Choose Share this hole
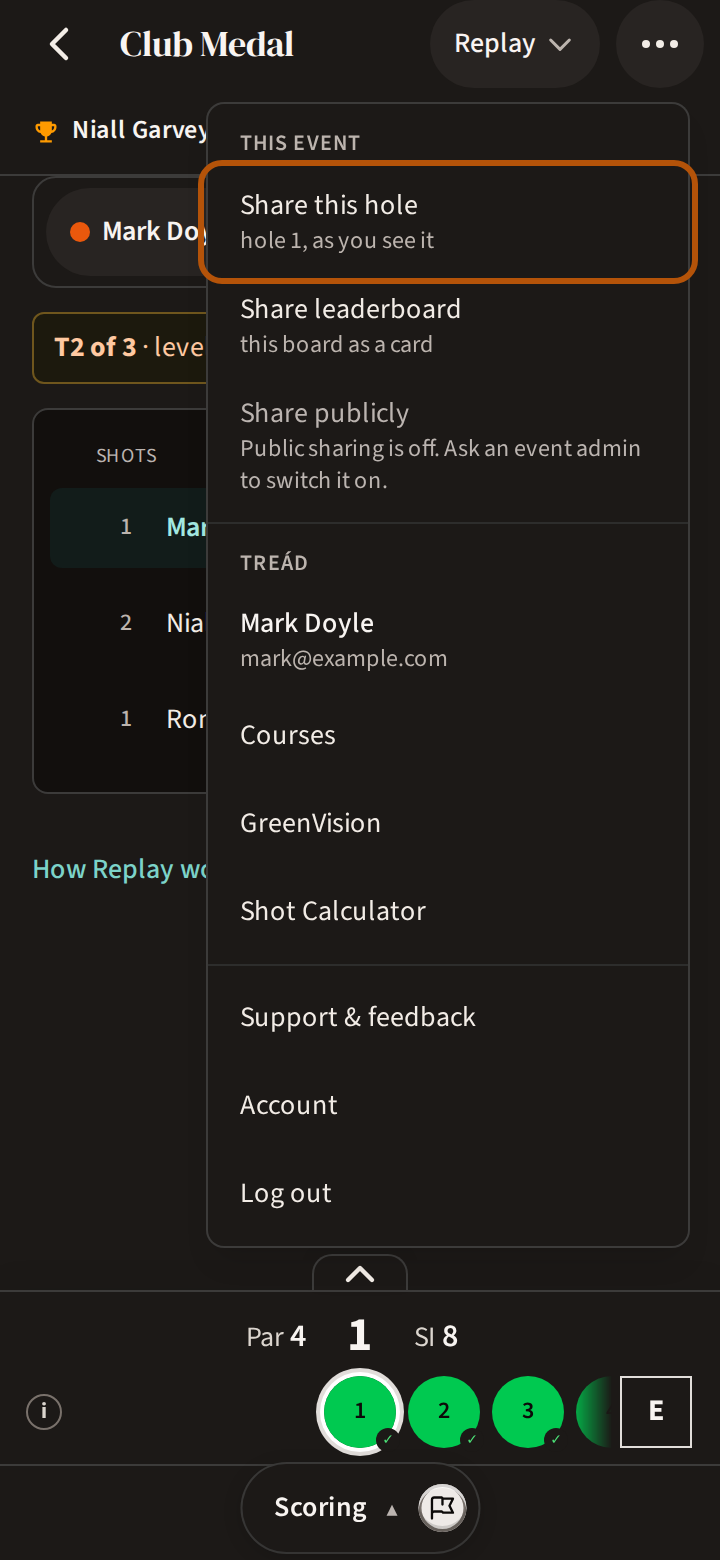 coord(448,222)
